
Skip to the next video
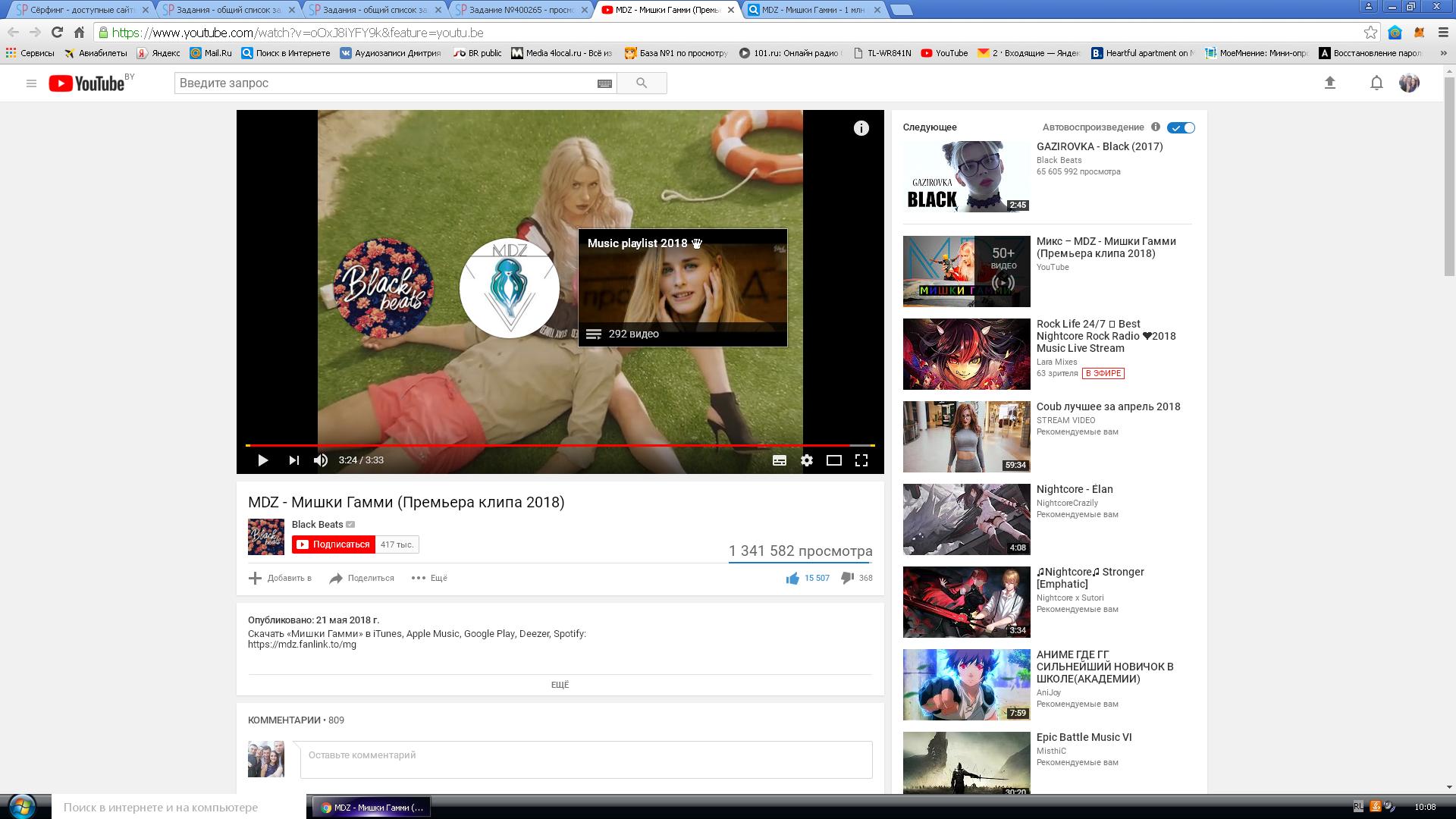pos(293,460)
